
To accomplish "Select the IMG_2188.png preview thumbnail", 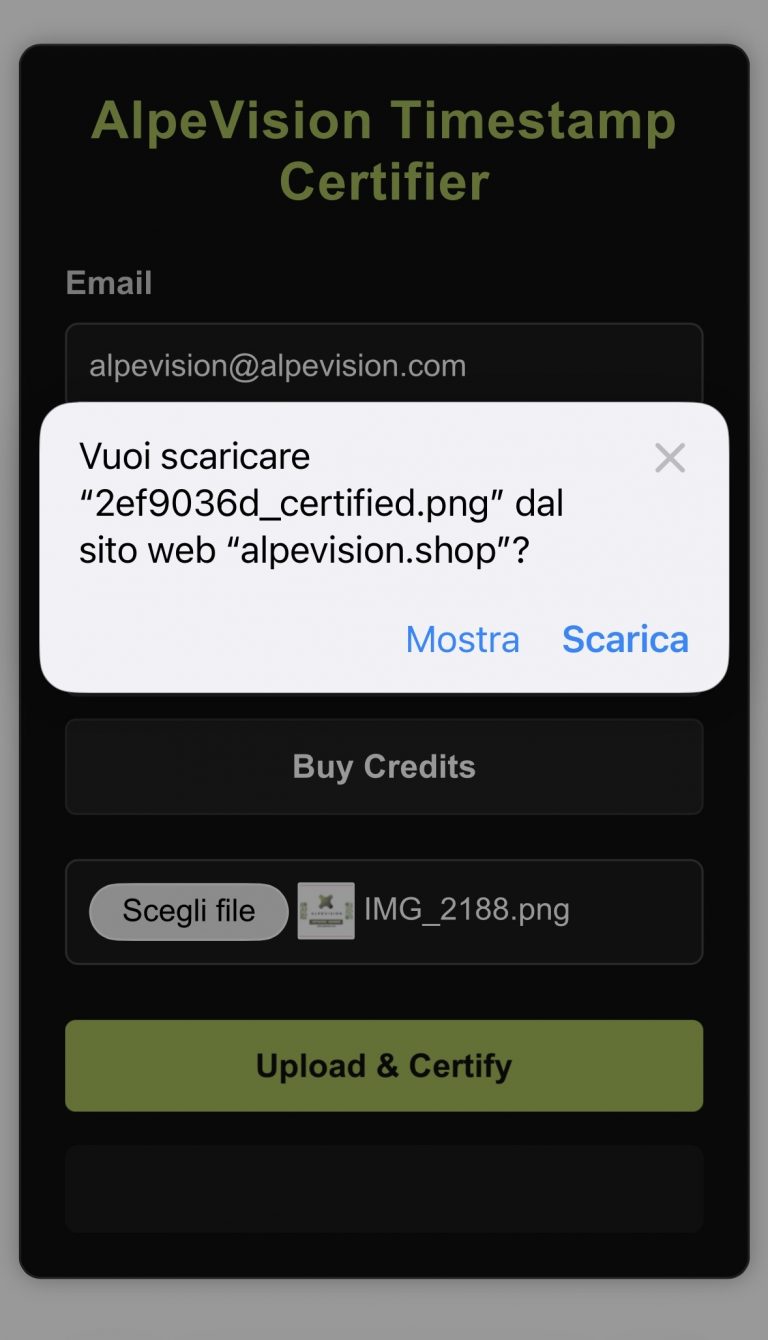I will (326, 911).
